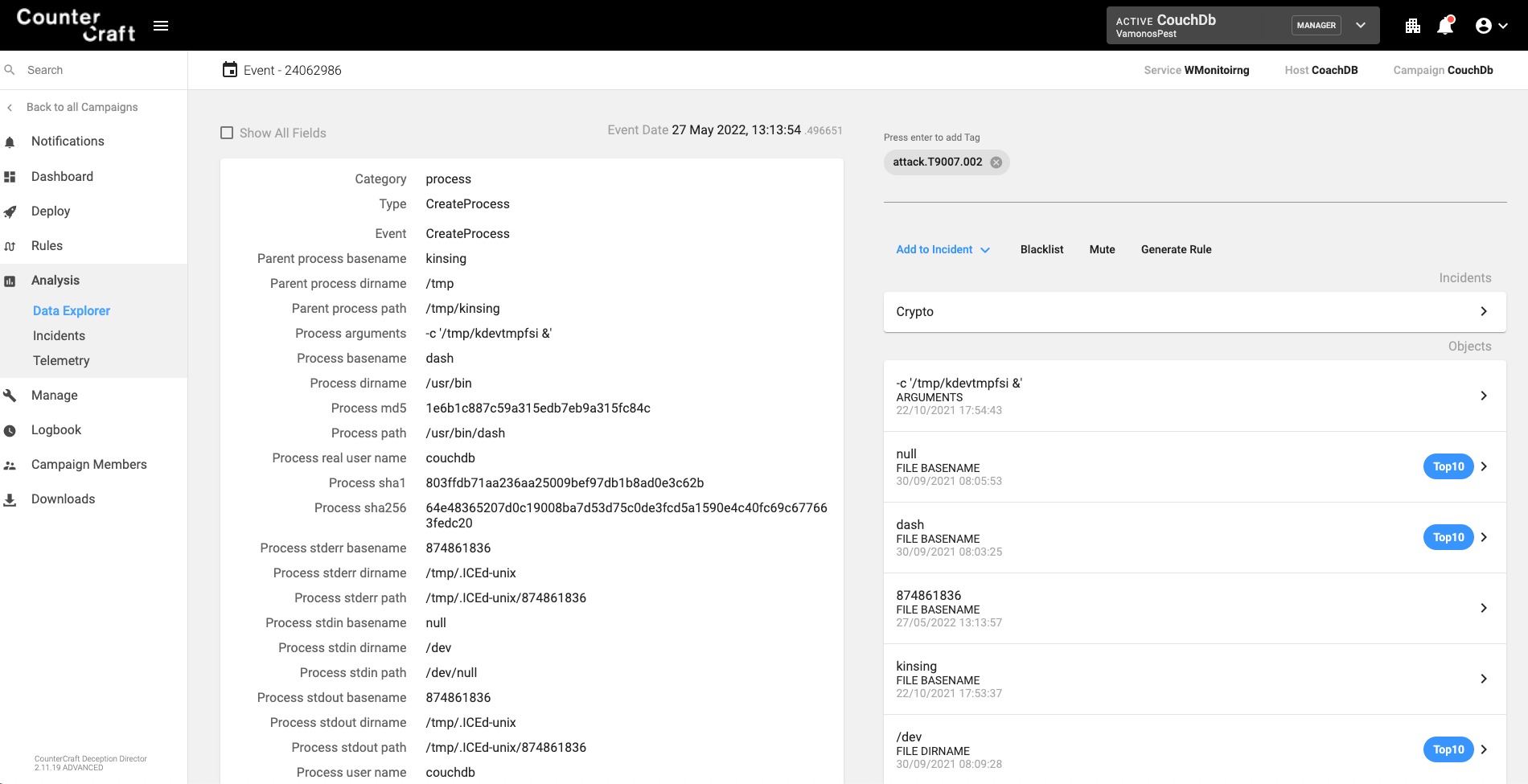The height and width of the screenshot is (784, 1528).
Task: Click the Top10 badge on /dev object
Action: tap(1448, 749)
